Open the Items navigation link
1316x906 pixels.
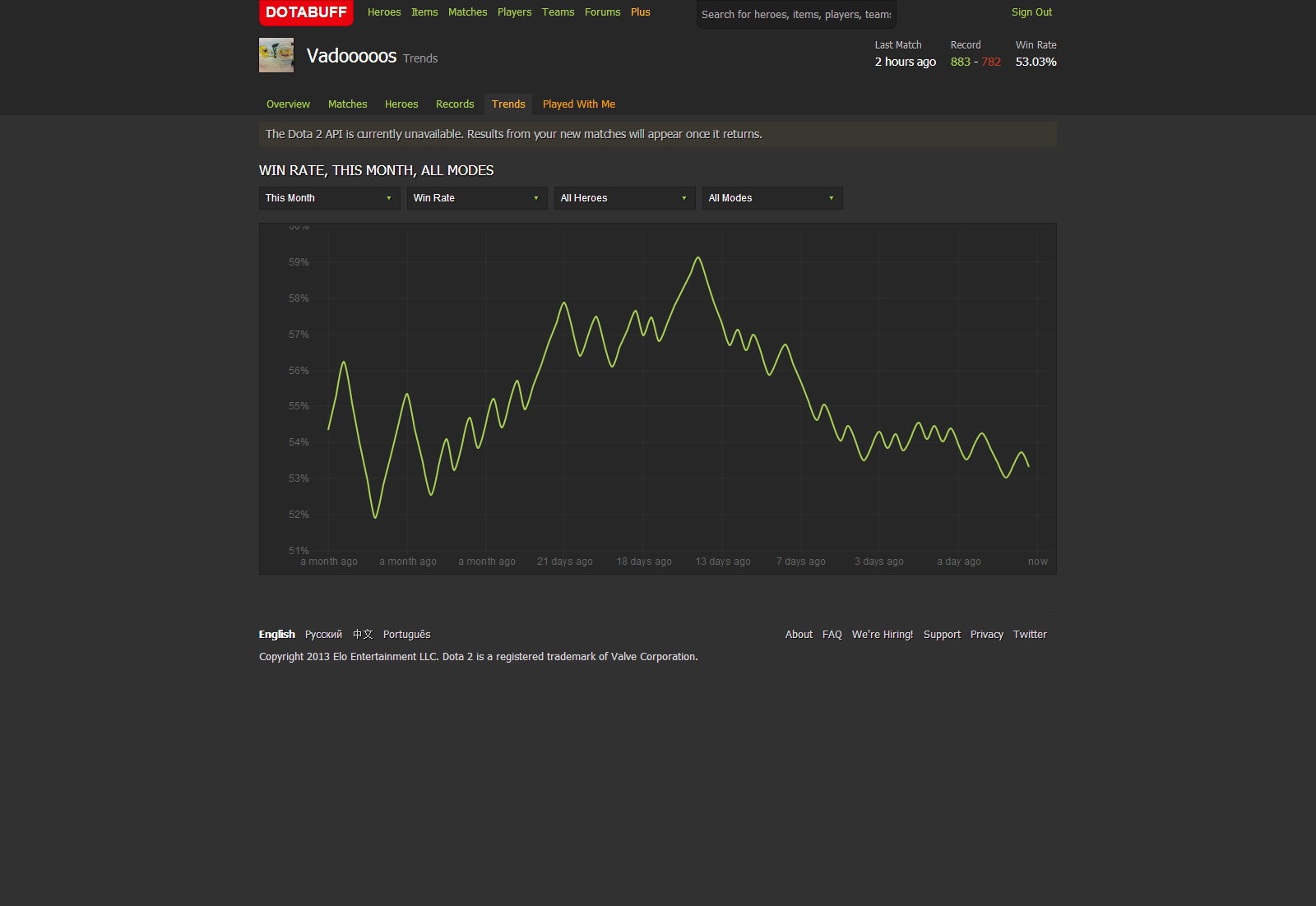[424, 12]
